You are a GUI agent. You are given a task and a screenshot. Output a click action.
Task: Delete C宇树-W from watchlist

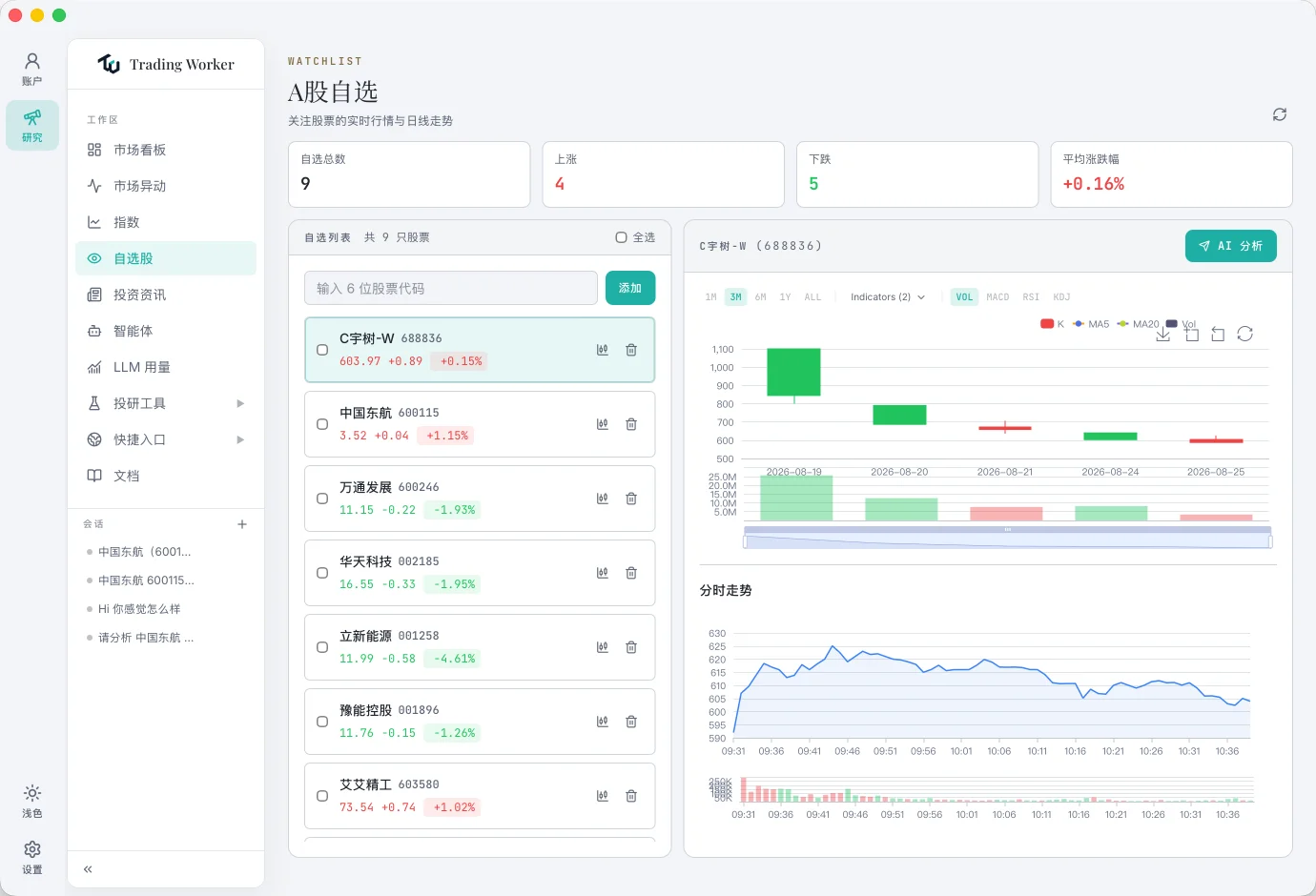coord(631,350)
